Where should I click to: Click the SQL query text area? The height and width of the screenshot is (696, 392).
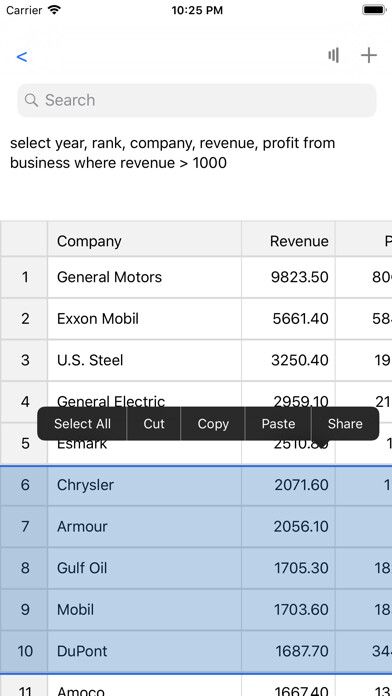point(196,153)
